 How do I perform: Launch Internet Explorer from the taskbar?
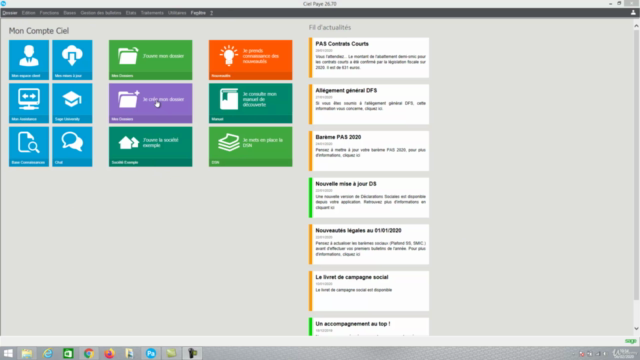tap(48, 353)
